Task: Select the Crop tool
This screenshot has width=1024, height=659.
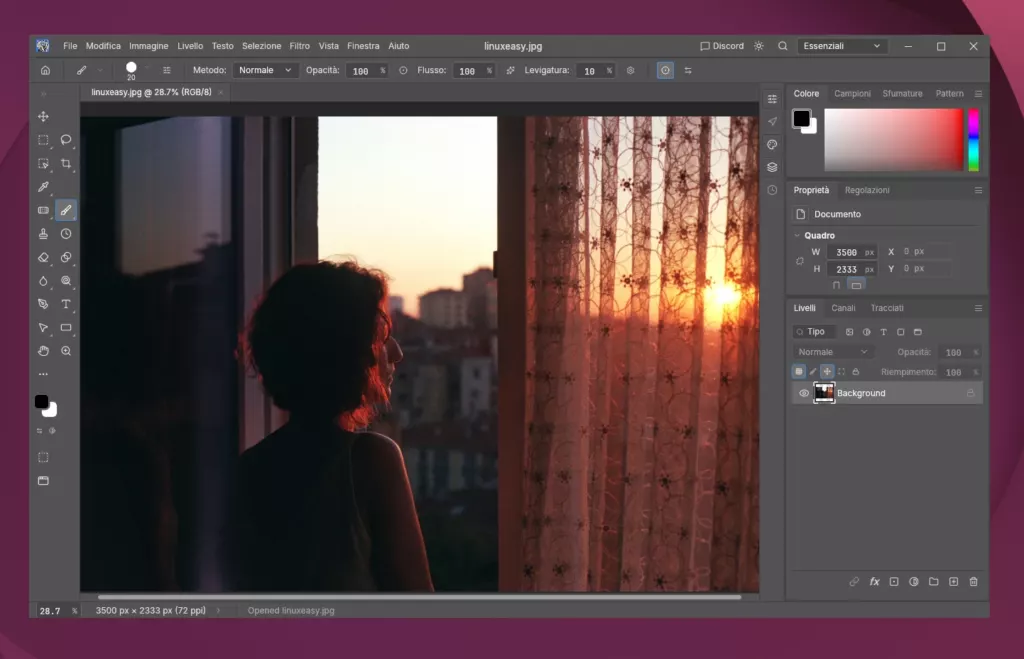Action: tap(66, 163)
